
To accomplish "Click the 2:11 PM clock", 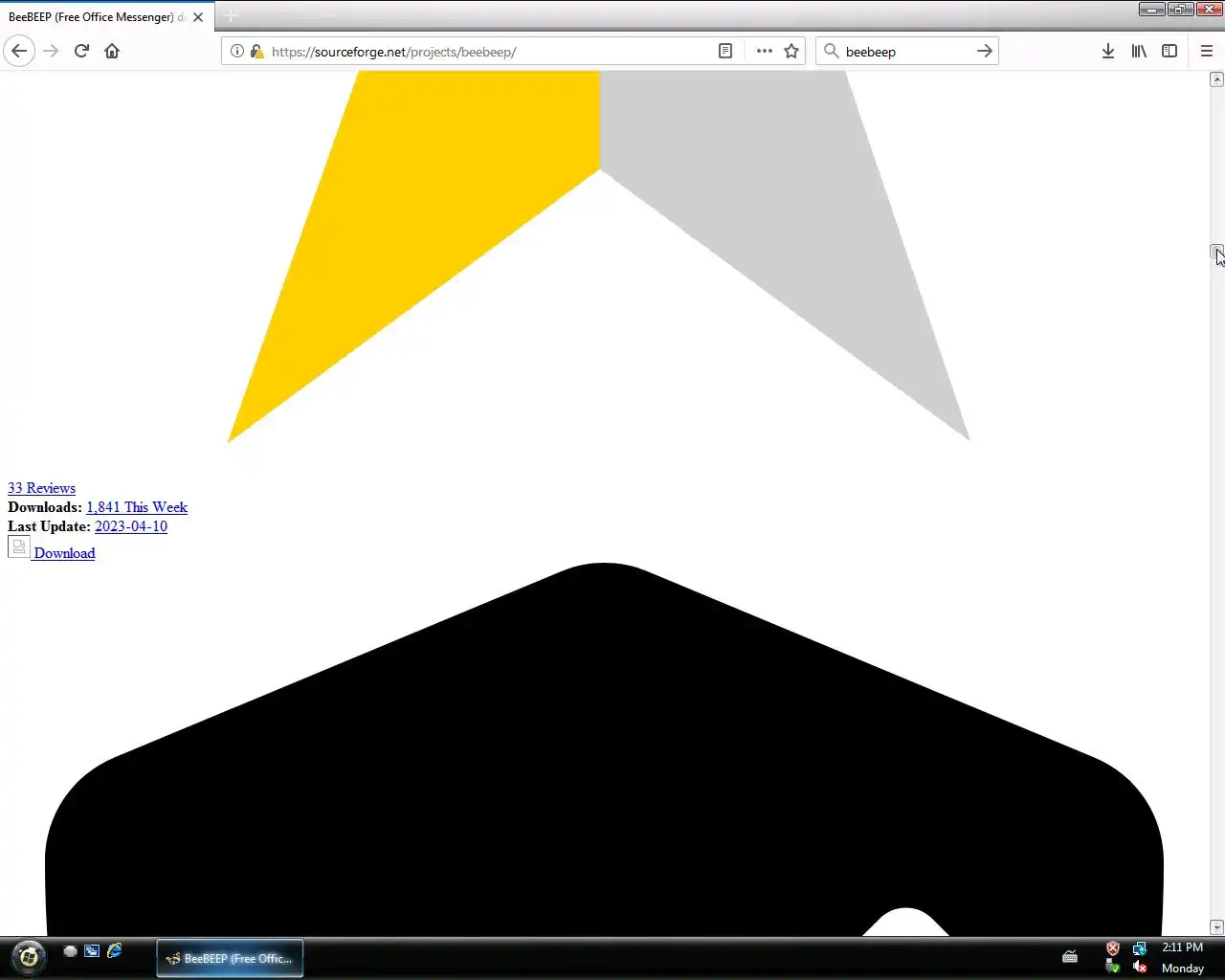I will pos(1182,947).
